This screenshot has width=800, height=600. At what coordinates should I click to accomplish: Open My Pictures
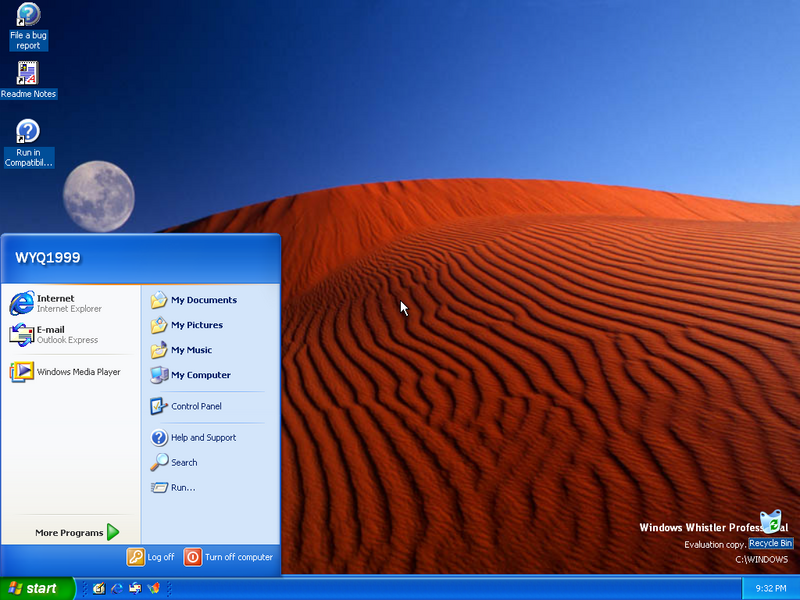[196, 325]
